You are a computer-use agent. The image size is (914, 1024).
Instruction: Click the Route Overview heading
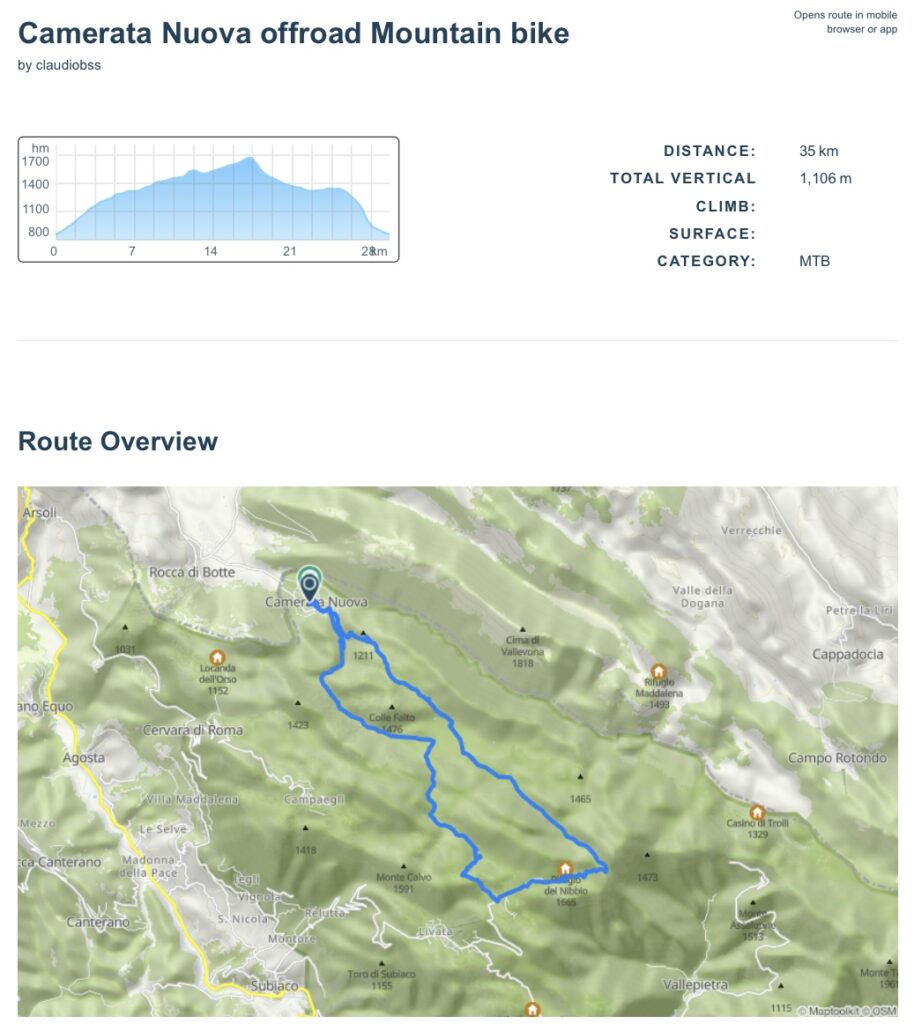tap(118, 441)
